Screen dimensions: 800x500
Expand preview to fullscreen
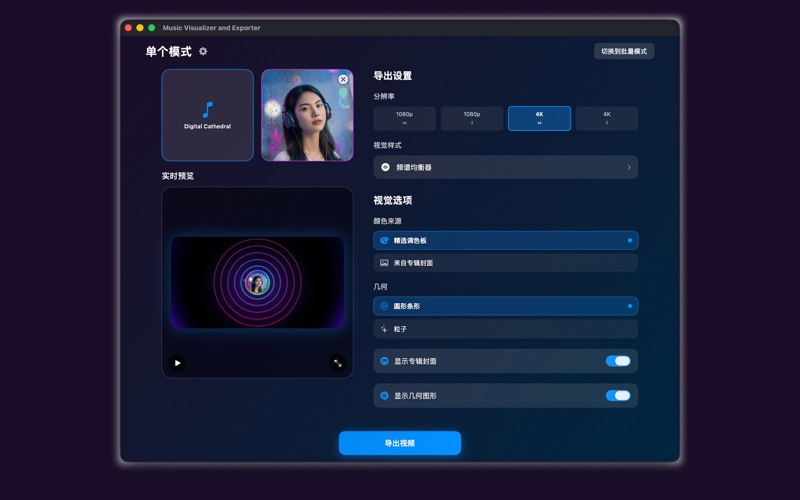point(338,363)
